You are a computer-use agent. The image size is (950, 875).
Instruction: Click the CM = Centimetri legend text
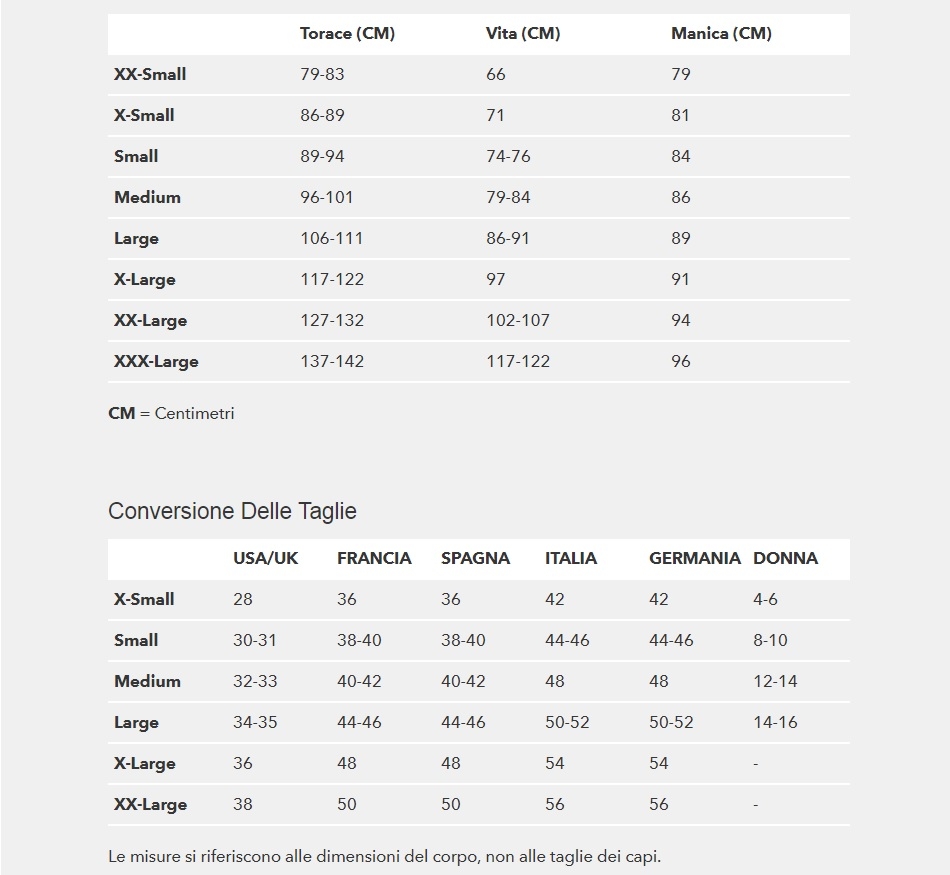coord(171,413)
